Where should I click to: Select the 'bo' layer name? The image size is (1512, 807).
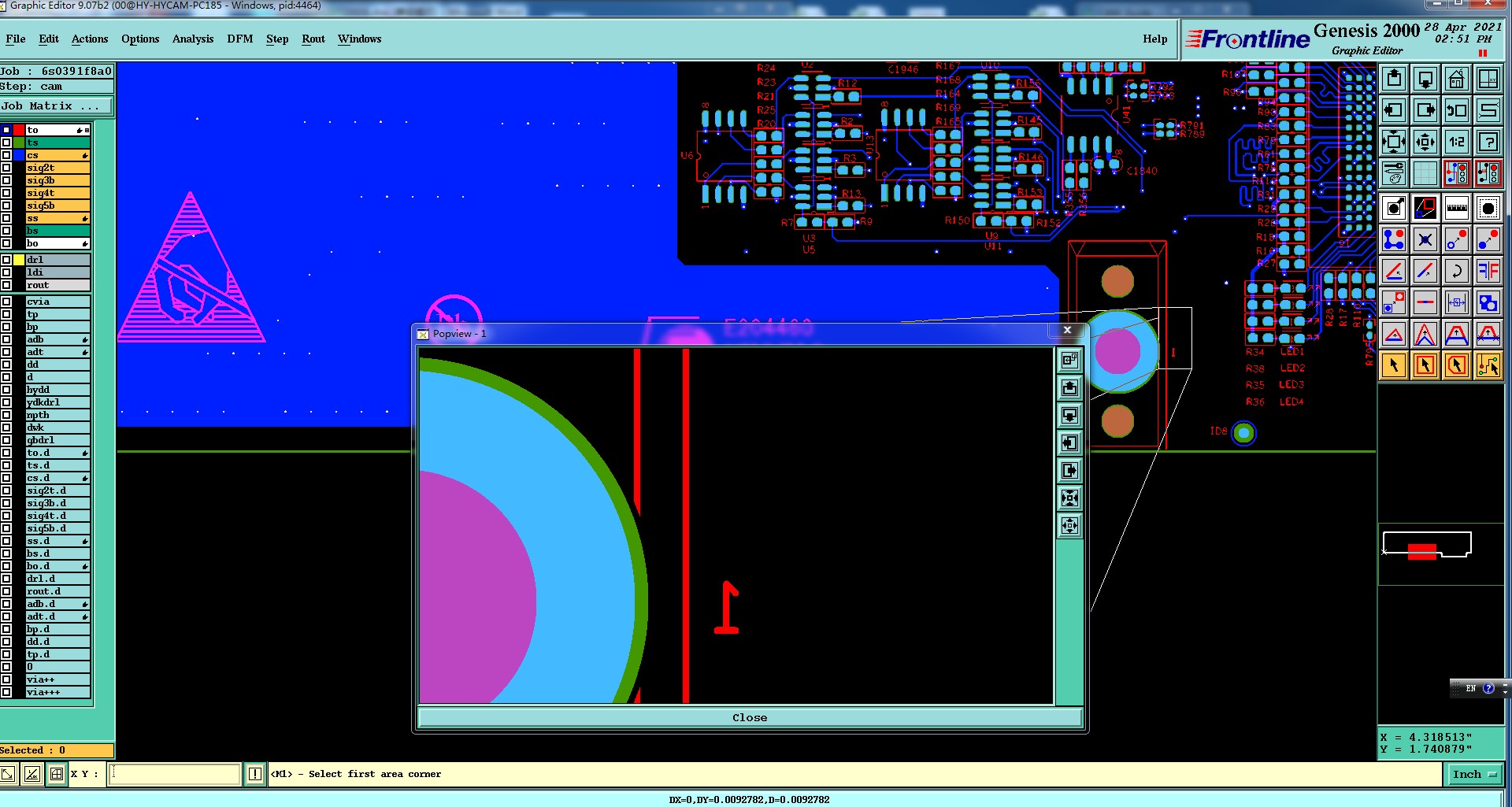click(x=58, y=243)
